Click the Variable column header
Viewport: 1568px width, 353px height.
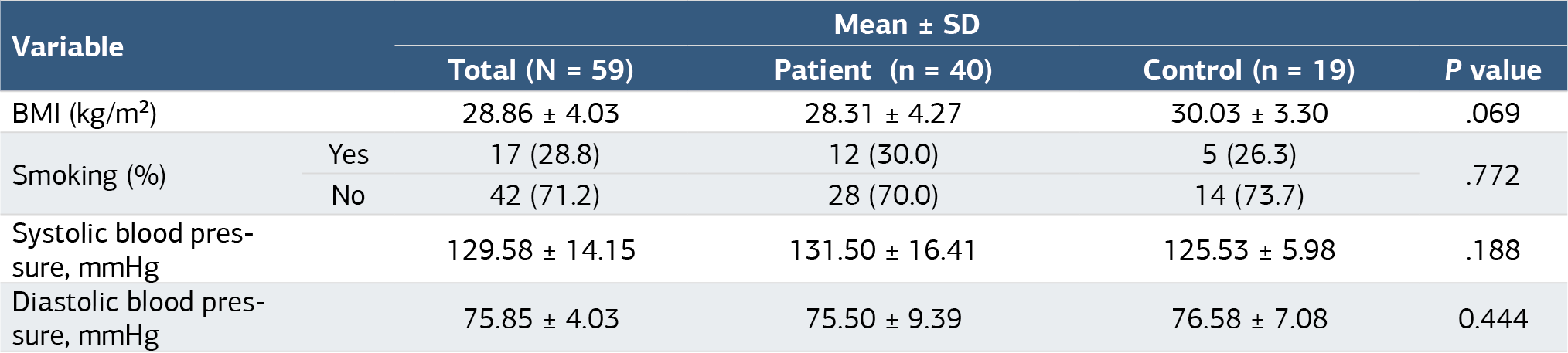[68, 47]
